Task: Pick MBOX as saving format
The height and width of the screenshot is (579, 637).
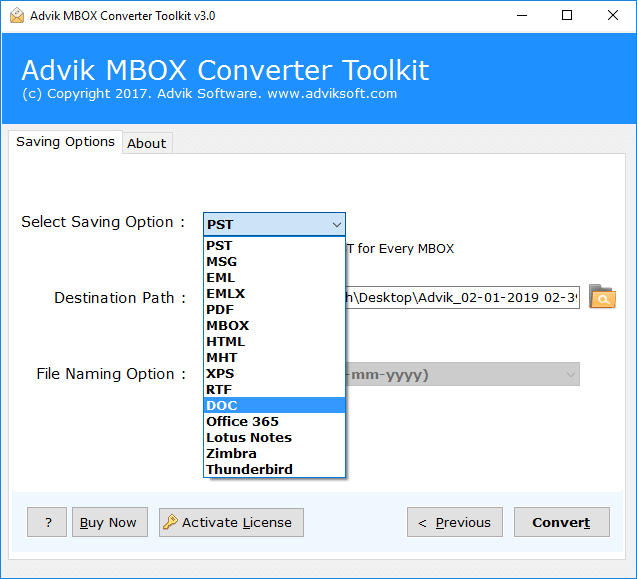Action: [274, 325]
